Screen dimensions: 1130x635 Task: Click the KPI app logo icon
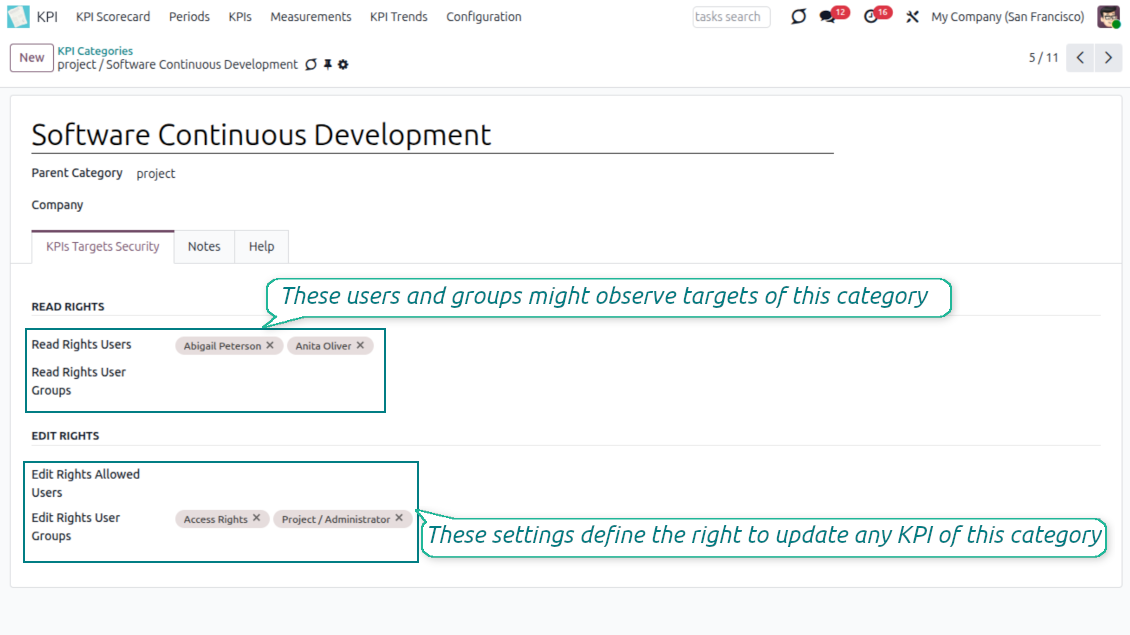click(18, 17)
